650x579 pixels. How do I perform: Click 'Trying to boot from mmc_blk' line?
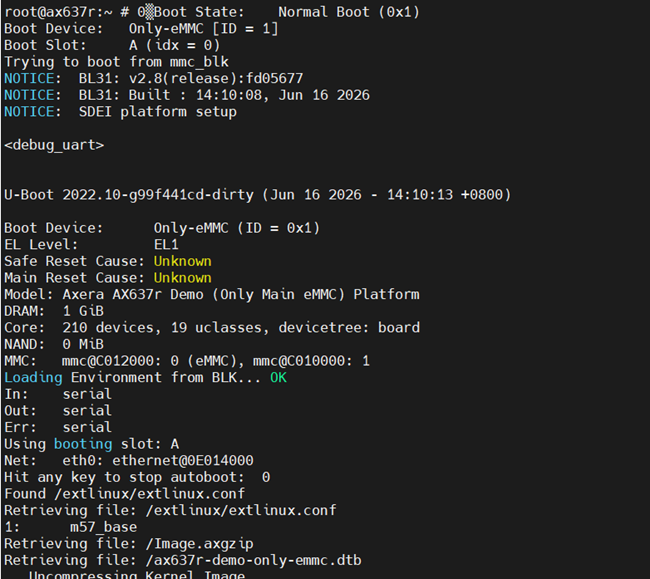[116, 62]
